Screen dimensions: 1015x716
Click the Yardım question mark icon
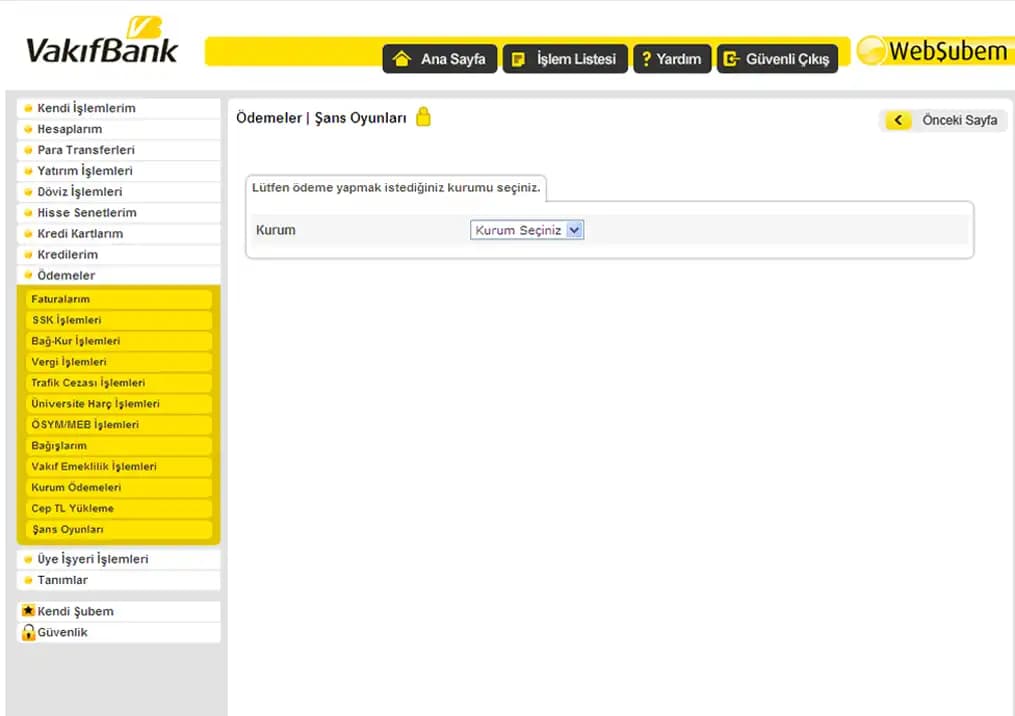point(646,59)
